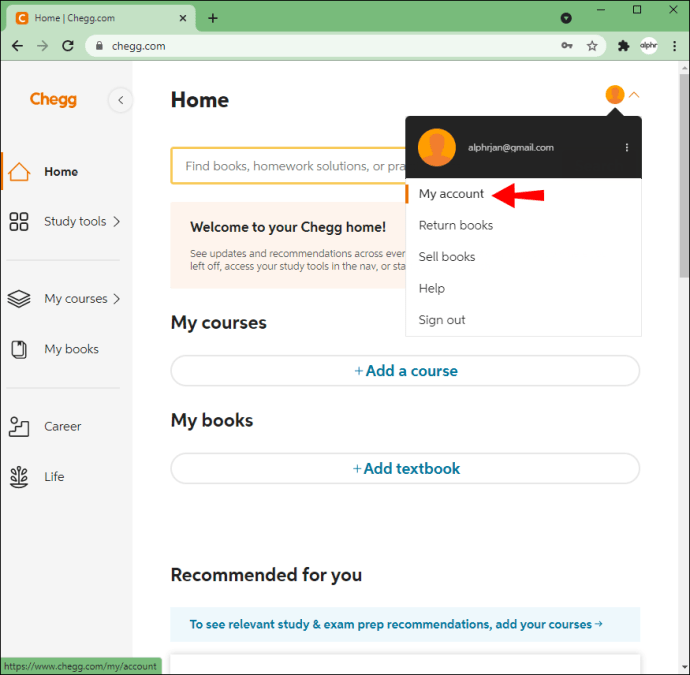
Task: Click the My courses stacked layers icon
Action: tap(19, 299)
